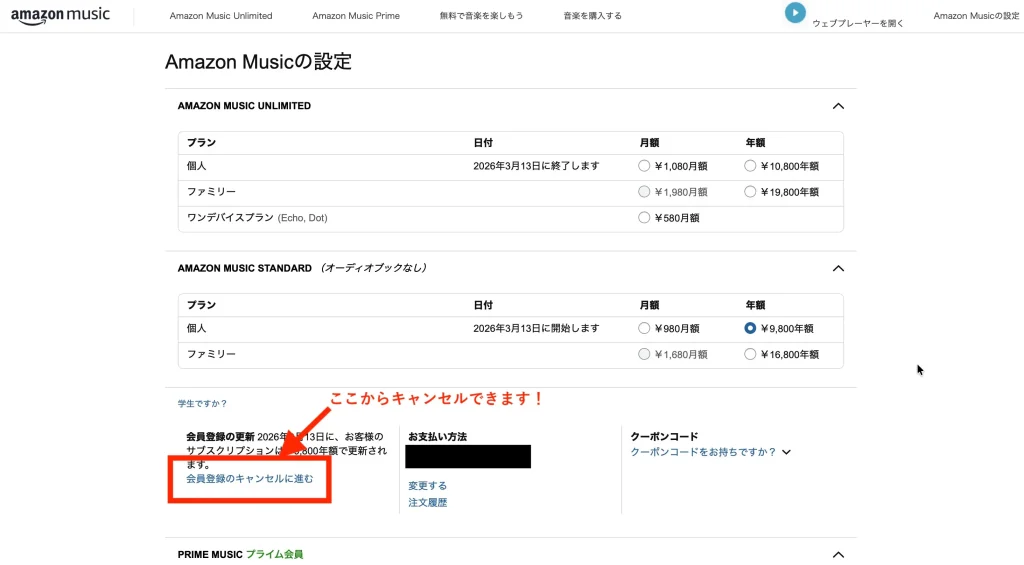1024x565 pixels.
Task: Select Unlimited 個人 ¥1,080 monthly radio
Action: (x=645, y=166)
